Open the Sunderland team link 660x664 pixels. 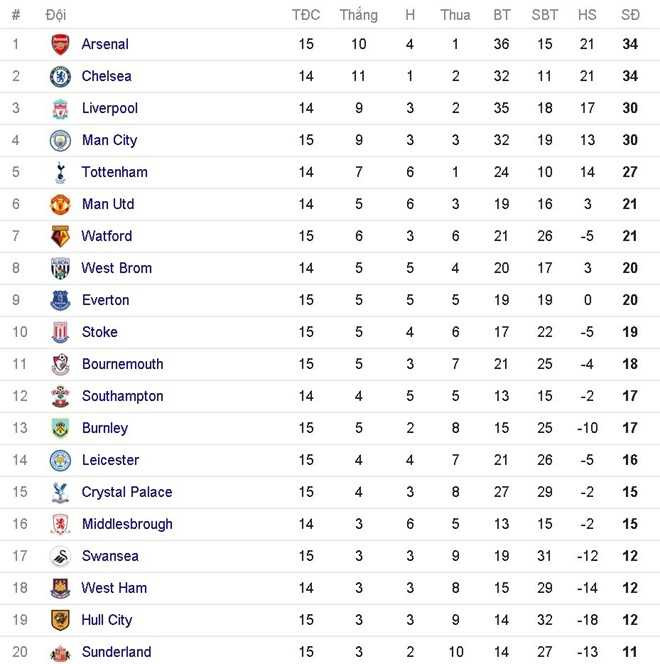116,652
